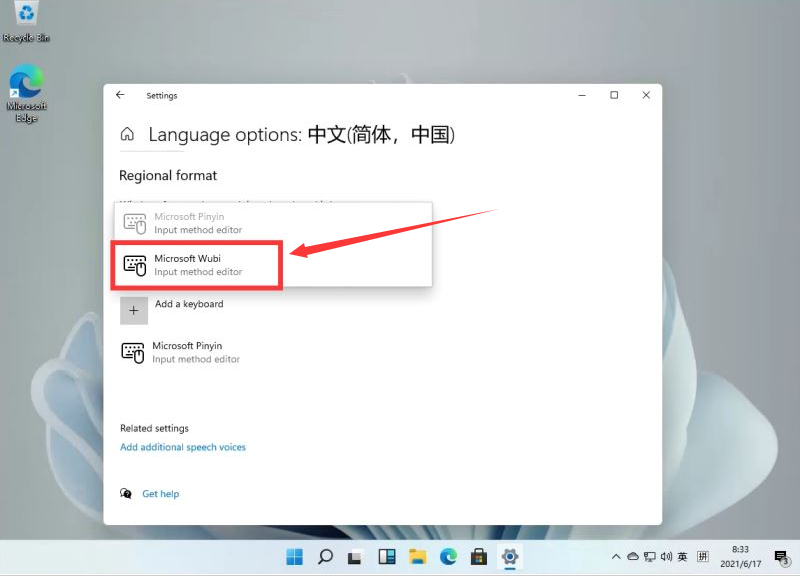800x576 pixels.
Task: Click Add a keyboard
Action: coord(189,304)
